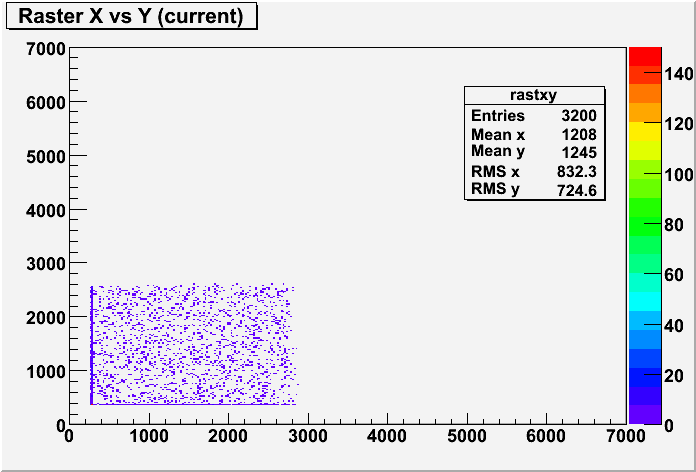Click the 'Mean x' label
Screen dimensions: 696x472
click(x=498, y=134)
